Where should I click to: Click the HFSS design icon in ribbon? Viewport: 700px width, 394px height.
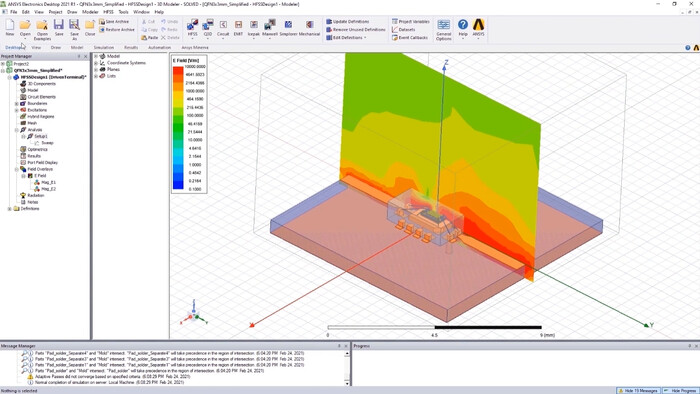[x=193, y=27]
